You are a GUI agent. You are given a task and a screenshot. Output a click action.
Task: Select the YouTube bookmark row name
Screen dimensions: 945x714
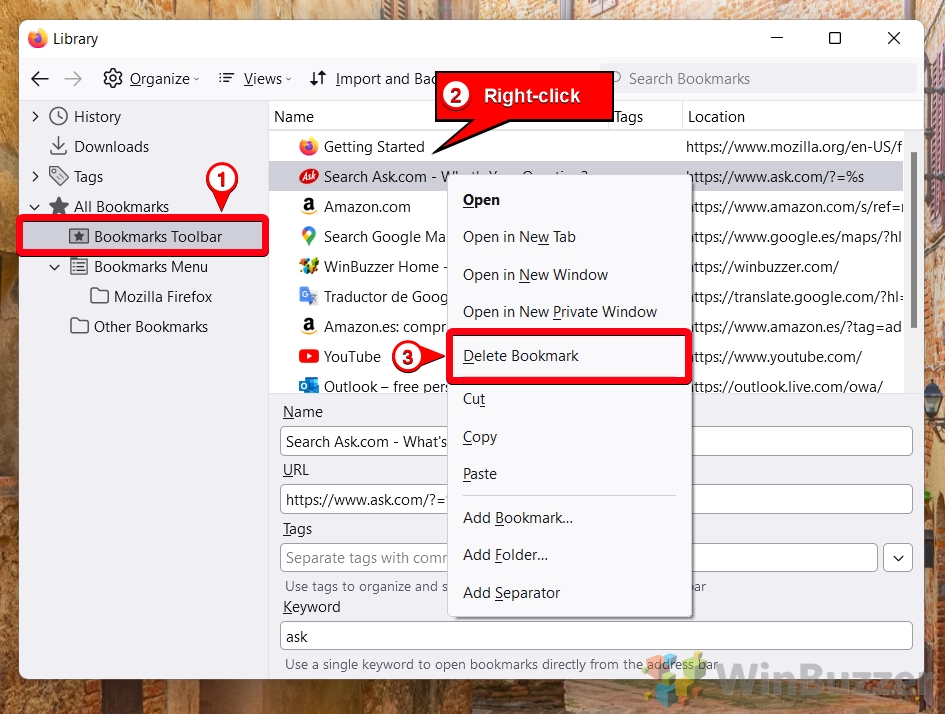tap(352, 357)
